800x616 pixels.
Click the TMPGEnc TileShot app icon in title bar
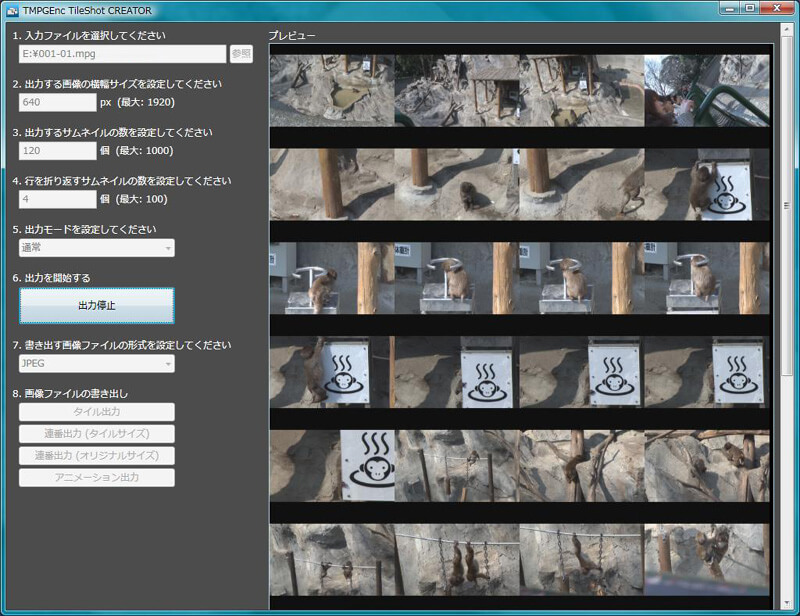12,10
